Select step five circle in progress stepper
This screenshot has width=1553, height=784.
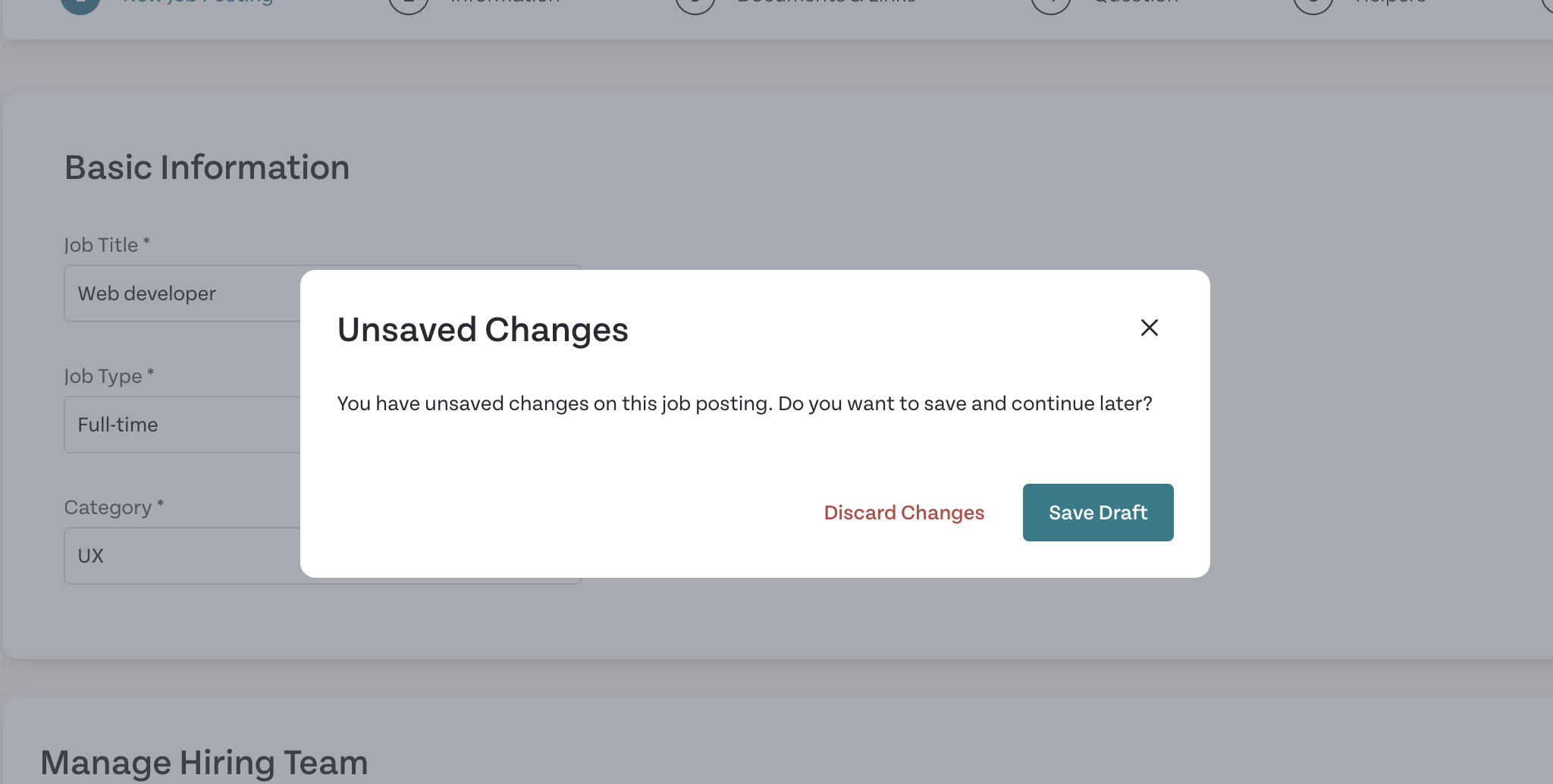tap(1313, 4)
